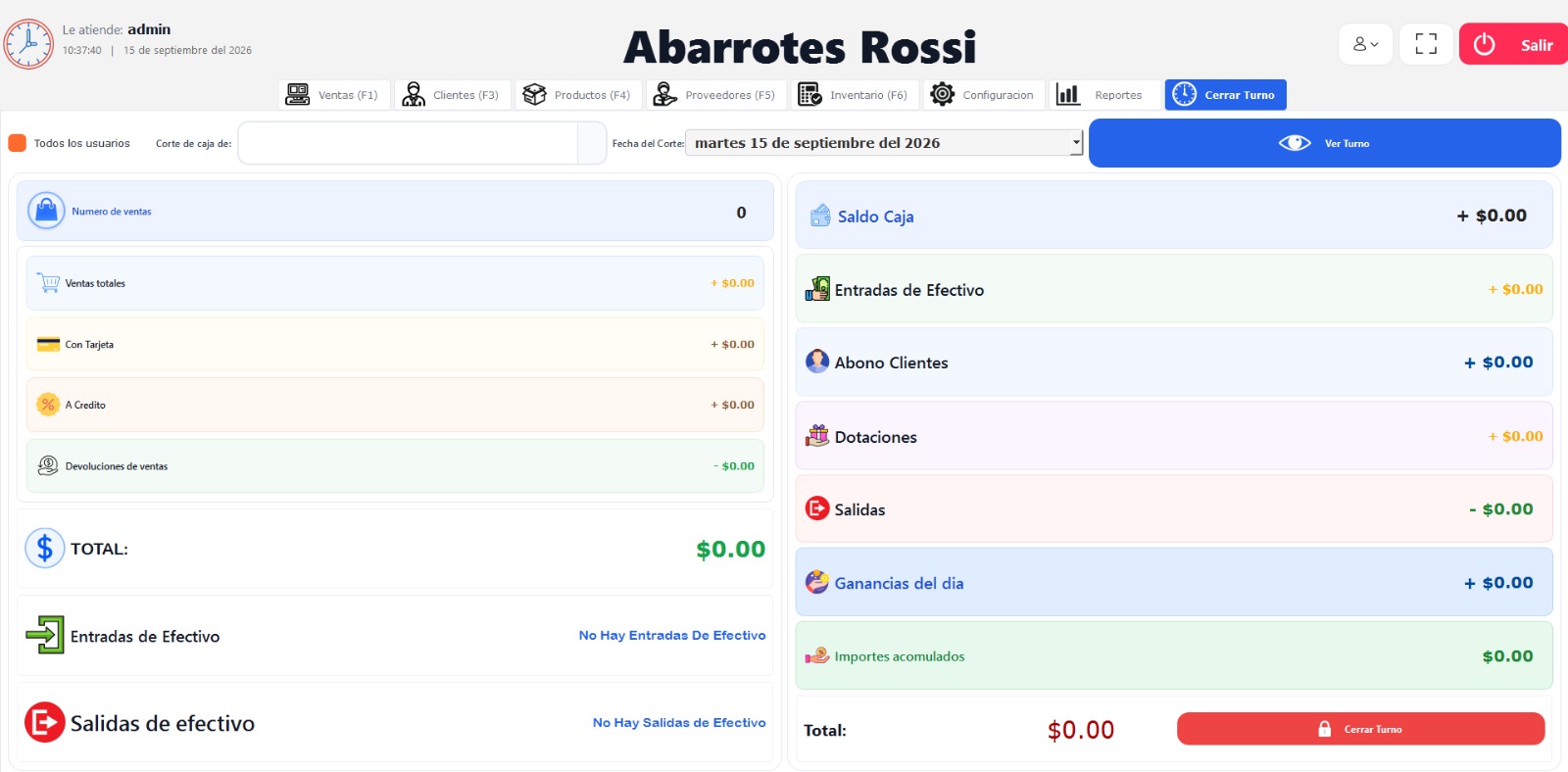Click the red Salidas de efectivo icon
The image size is (1568, 772).
tap(45, 723)
